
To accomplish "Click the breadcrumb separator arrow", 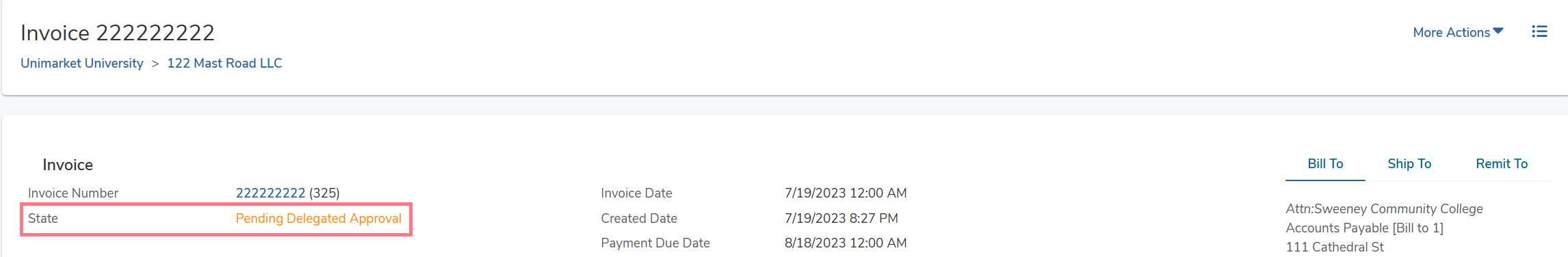I will [x=155, y=64].
